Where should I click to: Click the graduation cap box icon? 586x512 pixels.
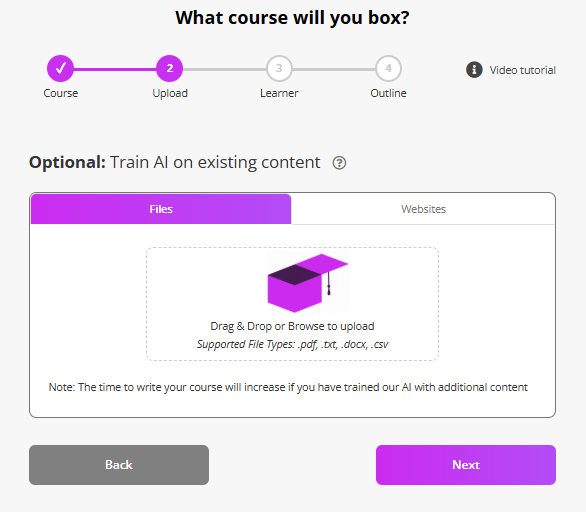(308, 283)
